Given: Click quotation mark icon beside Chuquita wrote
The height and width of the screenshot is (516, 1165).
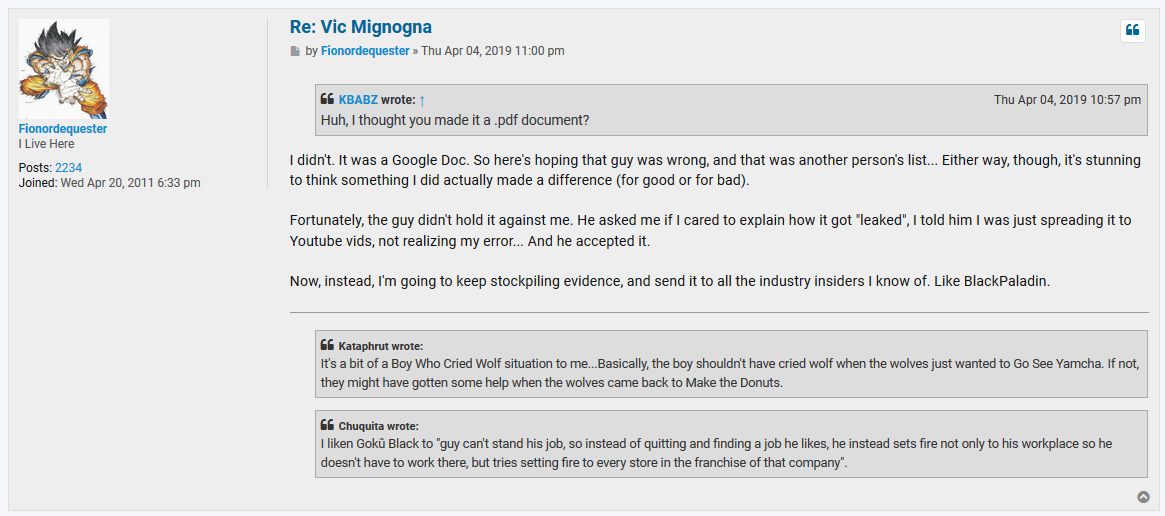Looking at the screenshot, I should tap(327, 425).
